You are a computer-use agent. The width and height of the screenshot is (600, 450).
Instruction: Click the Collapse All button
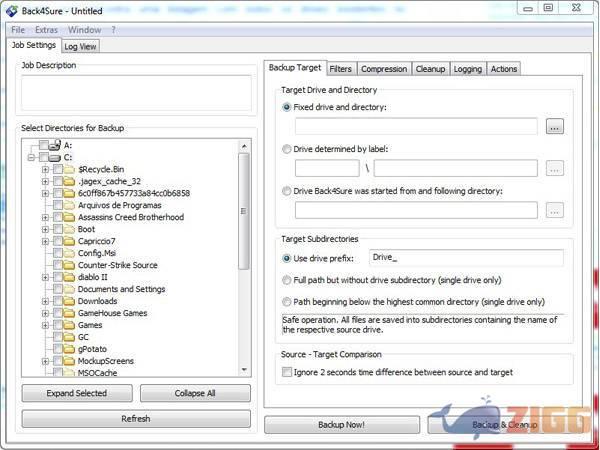click(195, 393)
